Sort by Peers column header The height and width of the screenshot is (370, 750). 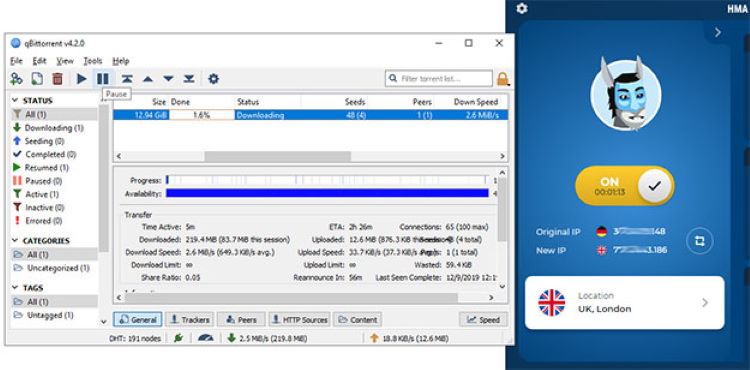[422, 102]
